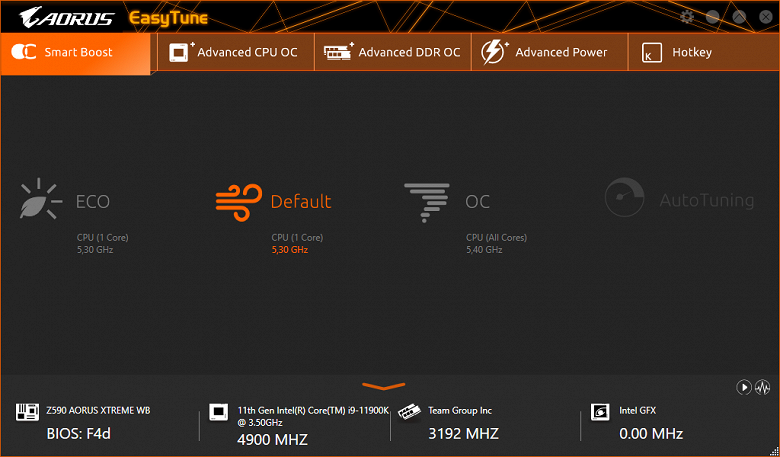Click the AORUS logo in title bar

pos(67,17)
